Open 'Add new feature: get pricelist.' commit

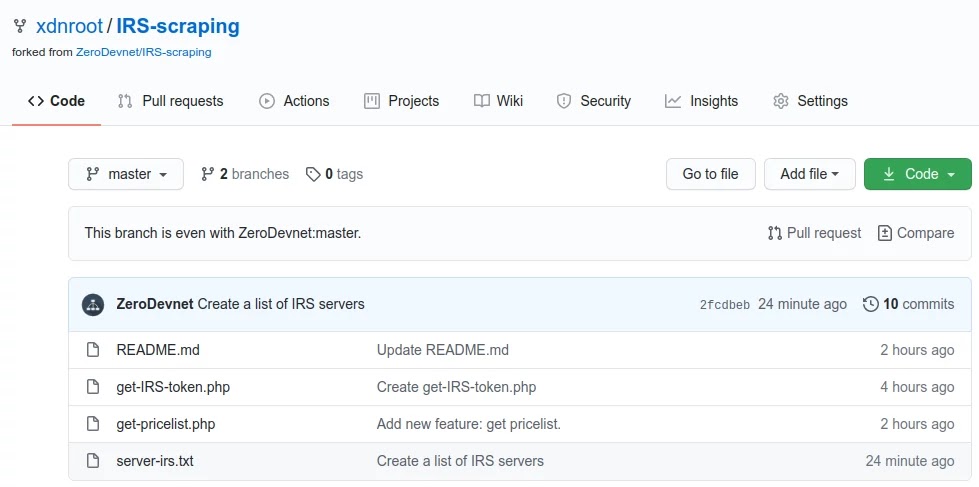click(x=469, y=425)
